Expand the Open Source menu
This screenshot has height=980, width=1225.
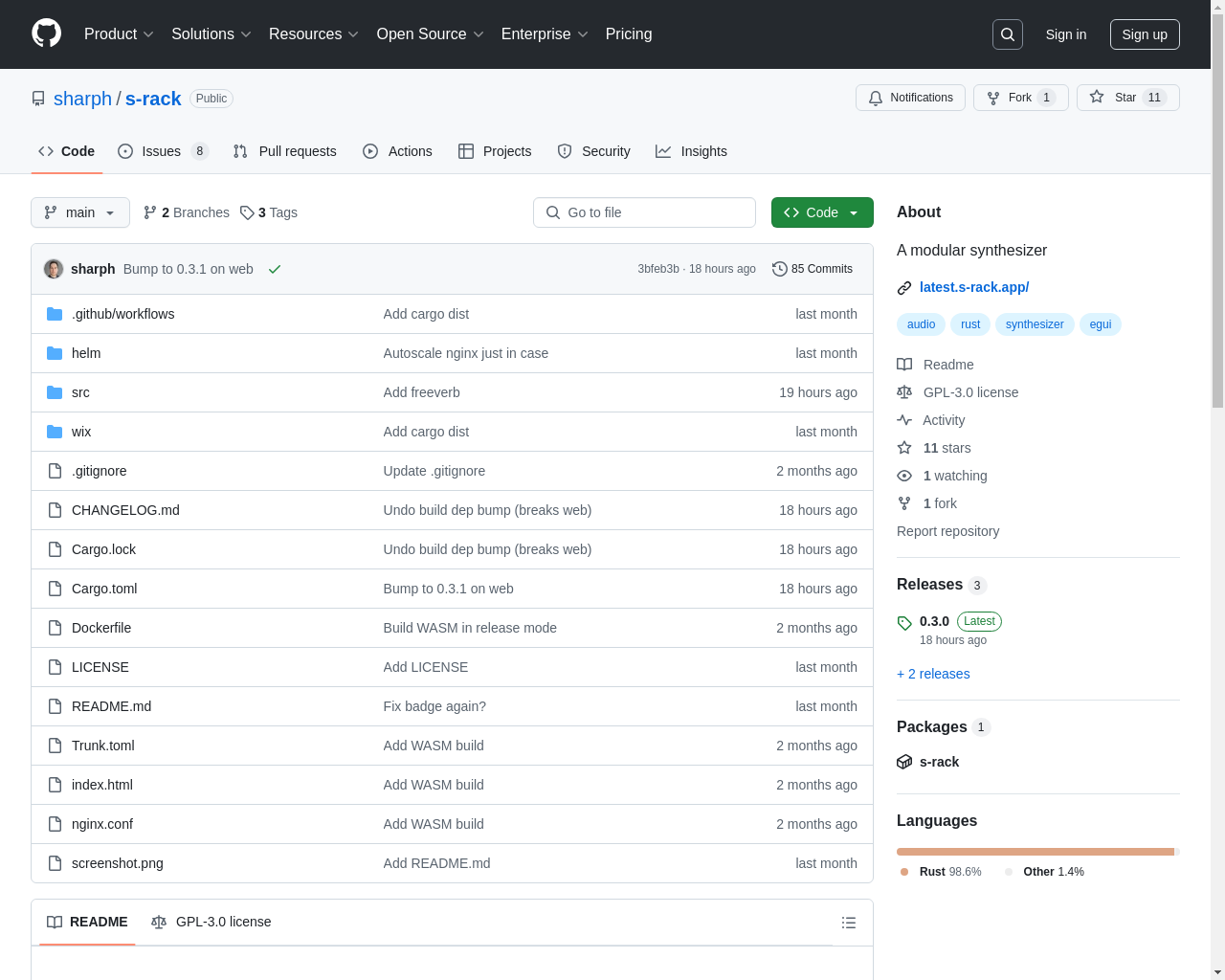point(431,34)
